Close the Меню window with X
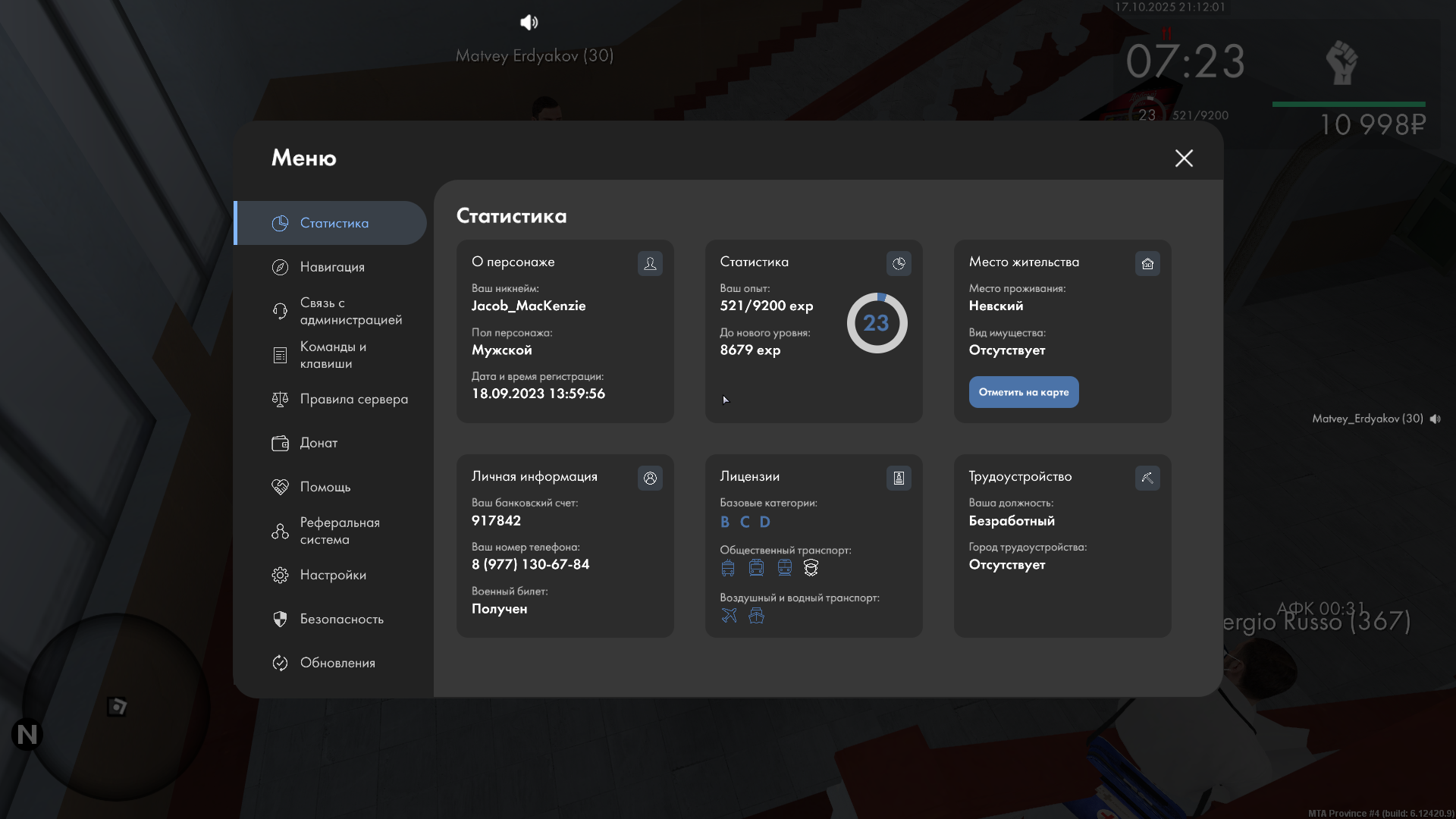The height and width of the screenshot is (819, 1456). click(x=1184, y=158)
